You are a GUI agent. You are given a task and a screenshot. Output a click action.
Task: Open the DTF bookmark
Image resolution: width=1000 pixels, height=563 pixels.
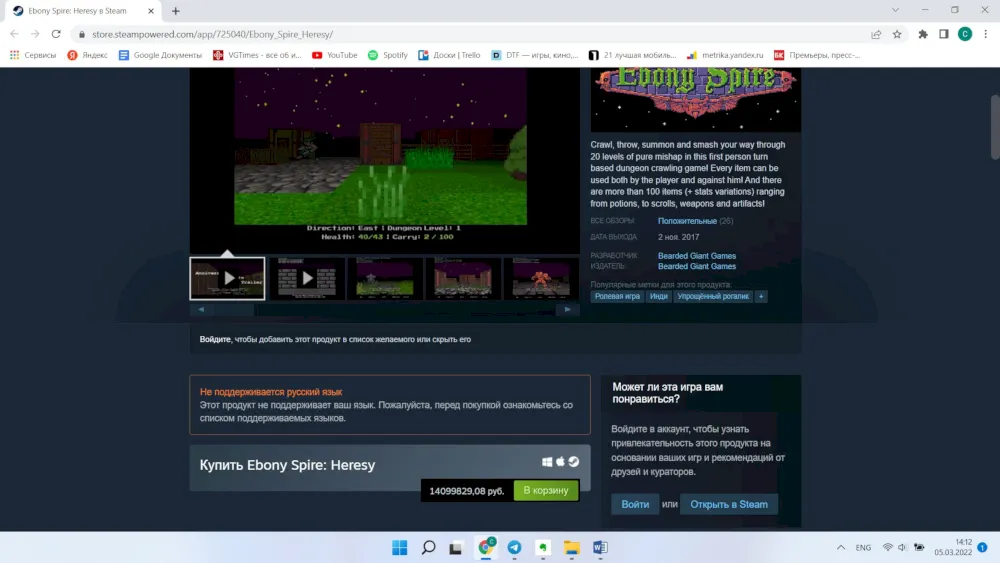coord(534,55)
